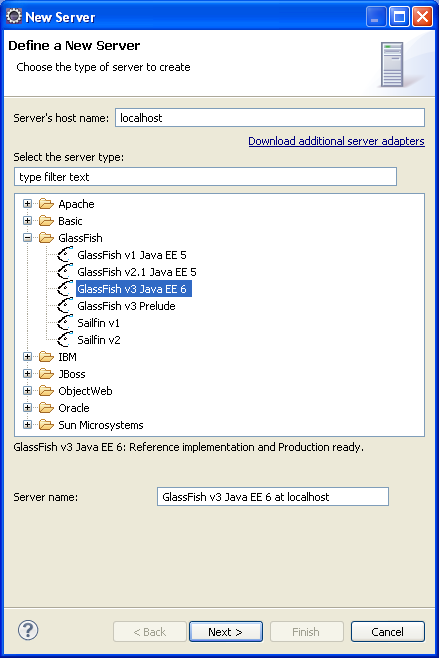439x658 pixels.
Task: Select the Apache tree label
Action: (76, 204)
